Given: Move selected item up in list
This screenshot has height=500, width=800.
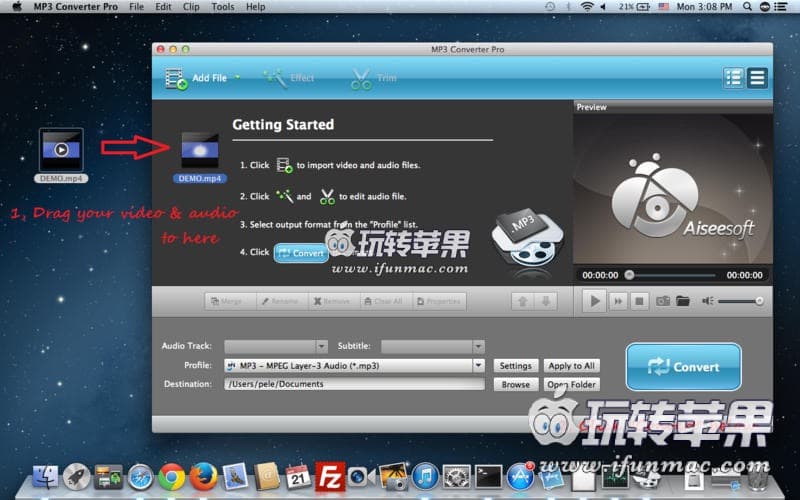Looking at the screenshot, I should 522,301.
